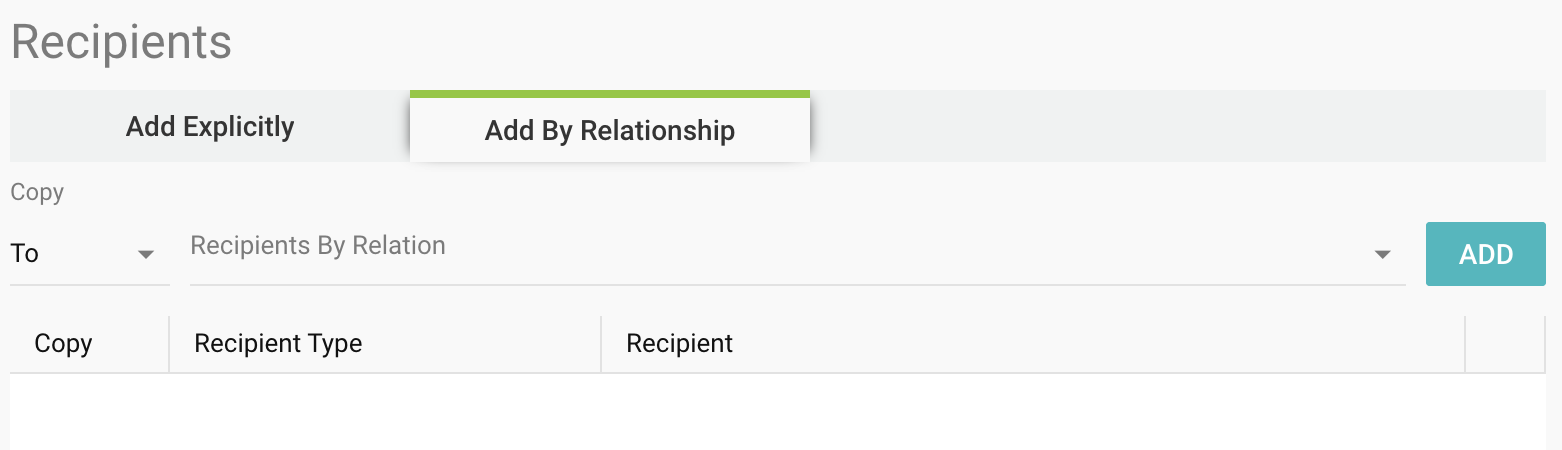
Task: Click the underline beneath Recipients By Relation
Action: click(x=797, y=285)
